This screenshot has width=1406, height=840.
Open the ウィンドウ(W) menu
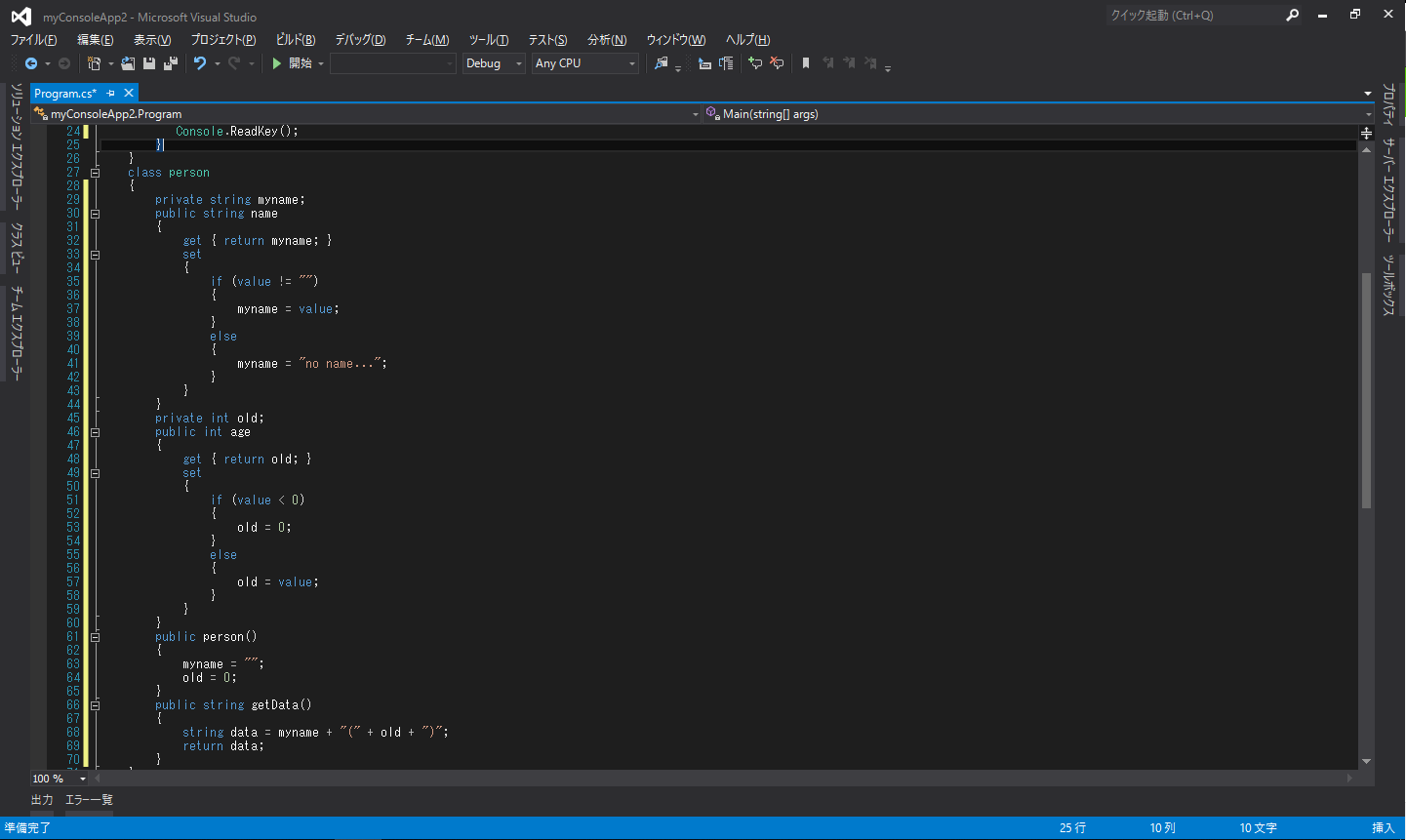tap(676, 40)
